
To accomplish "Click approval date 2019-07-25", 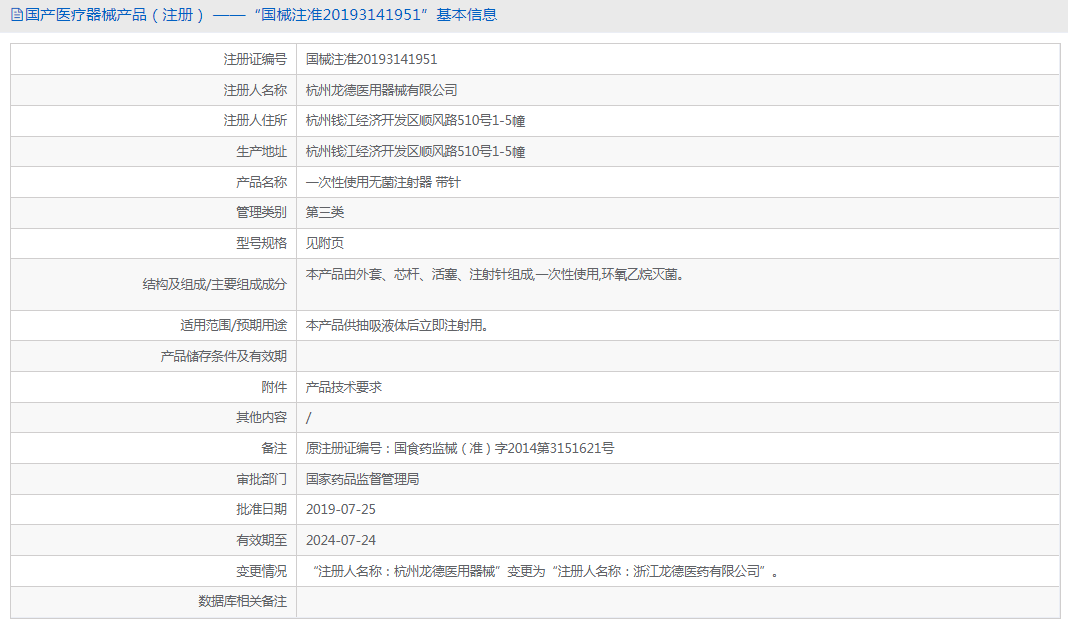I will pyautogui.click(x=341, y=509).
